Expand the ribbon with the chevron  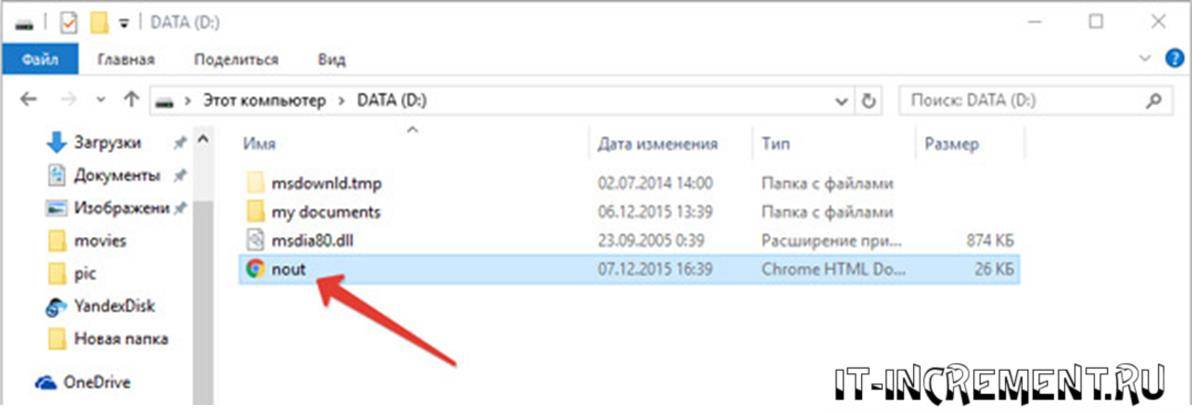tap(1149, 60)
